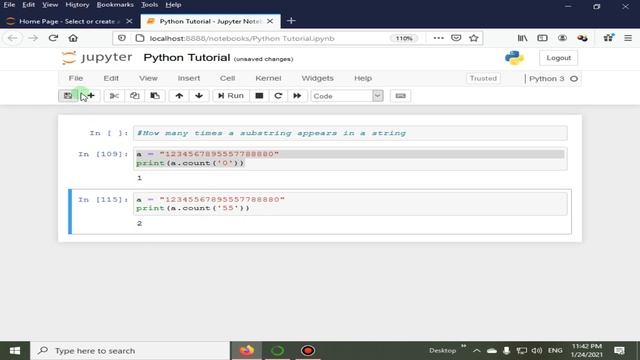
Task: Restart the kernel icon
Action: tap(278, 96)
